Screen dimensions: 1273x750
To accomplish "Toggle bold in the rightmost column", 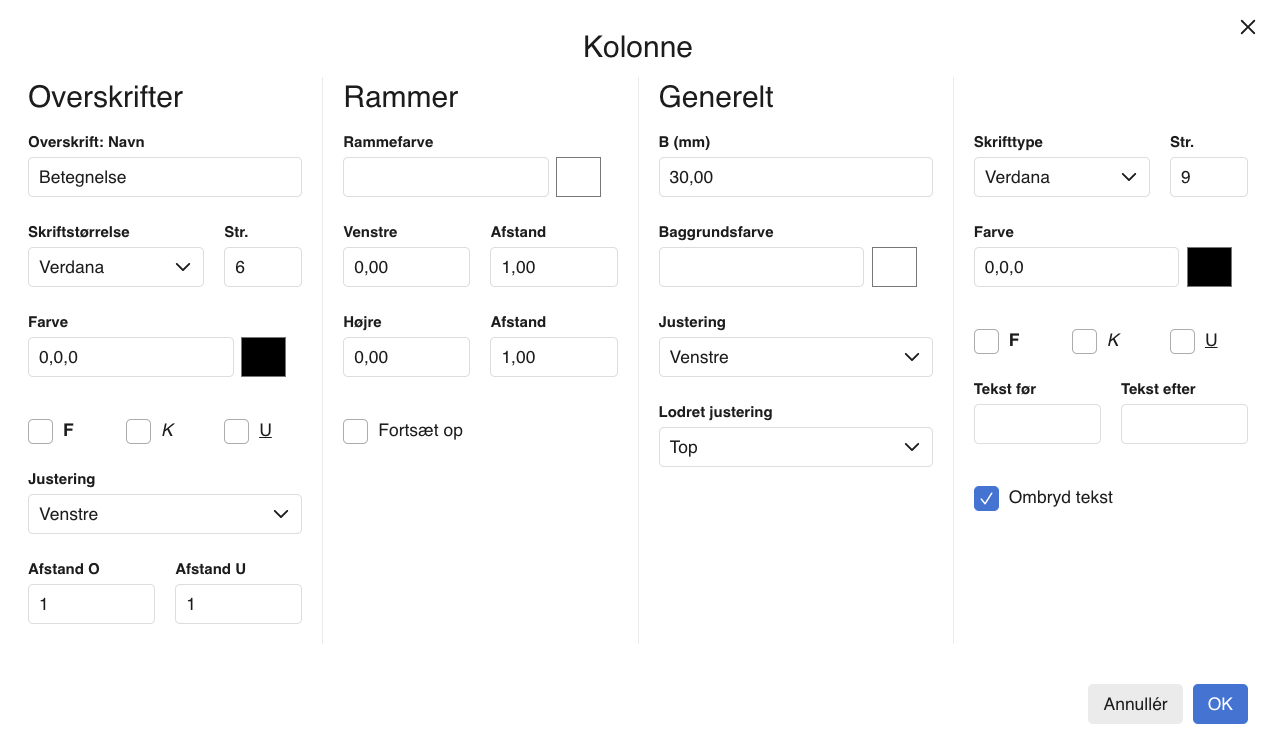I will [986, 341].
